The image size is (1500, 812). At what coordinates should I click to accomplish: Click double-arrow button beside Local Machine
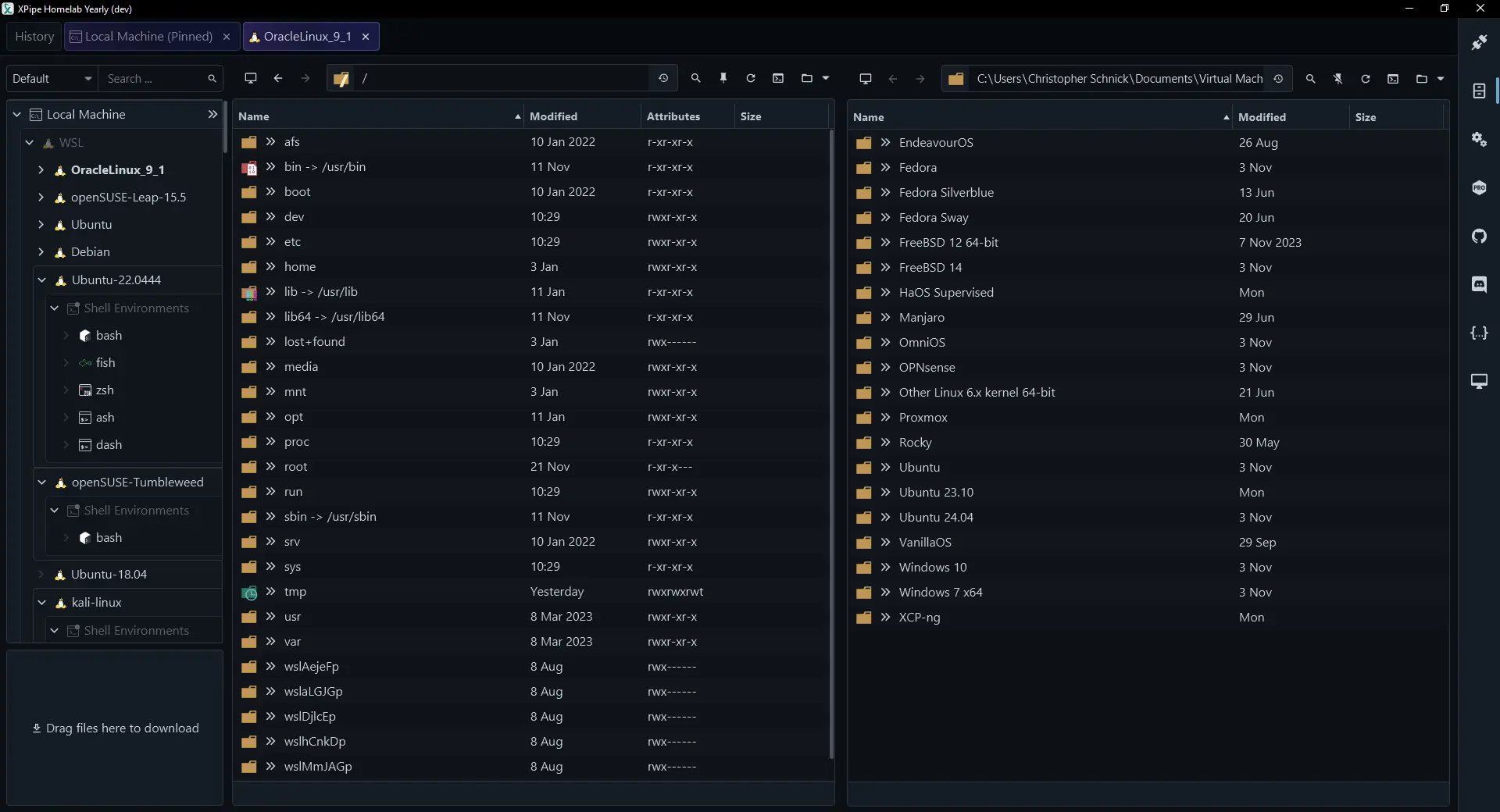[x=212, y=114]
